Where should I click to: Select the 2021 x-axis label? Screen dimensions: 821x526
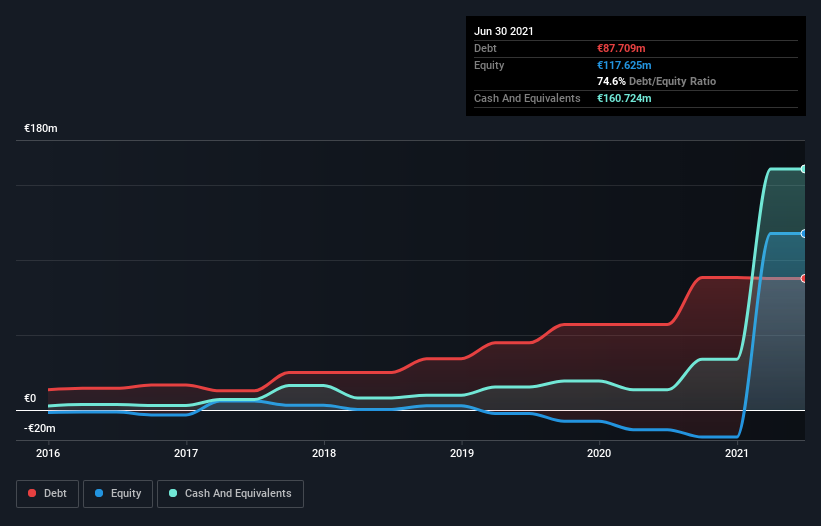737,453
